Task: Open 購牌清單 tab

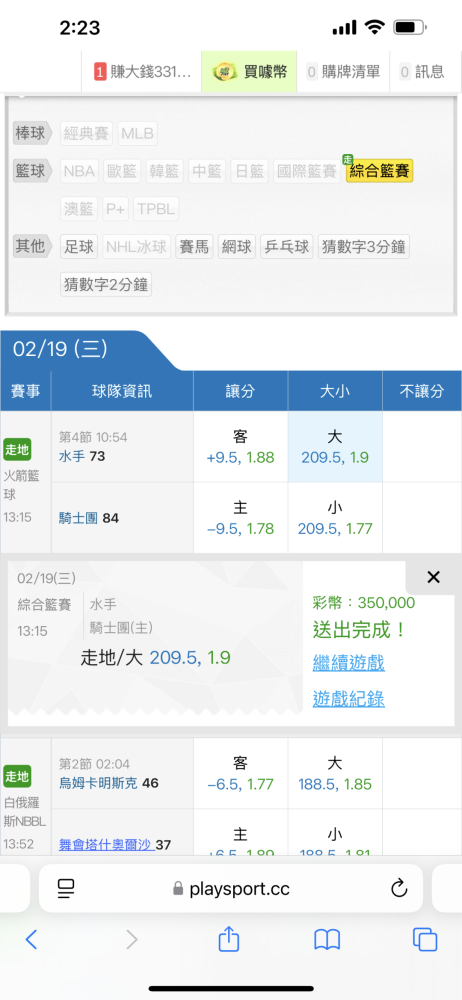Action: [x=343, y=71]
